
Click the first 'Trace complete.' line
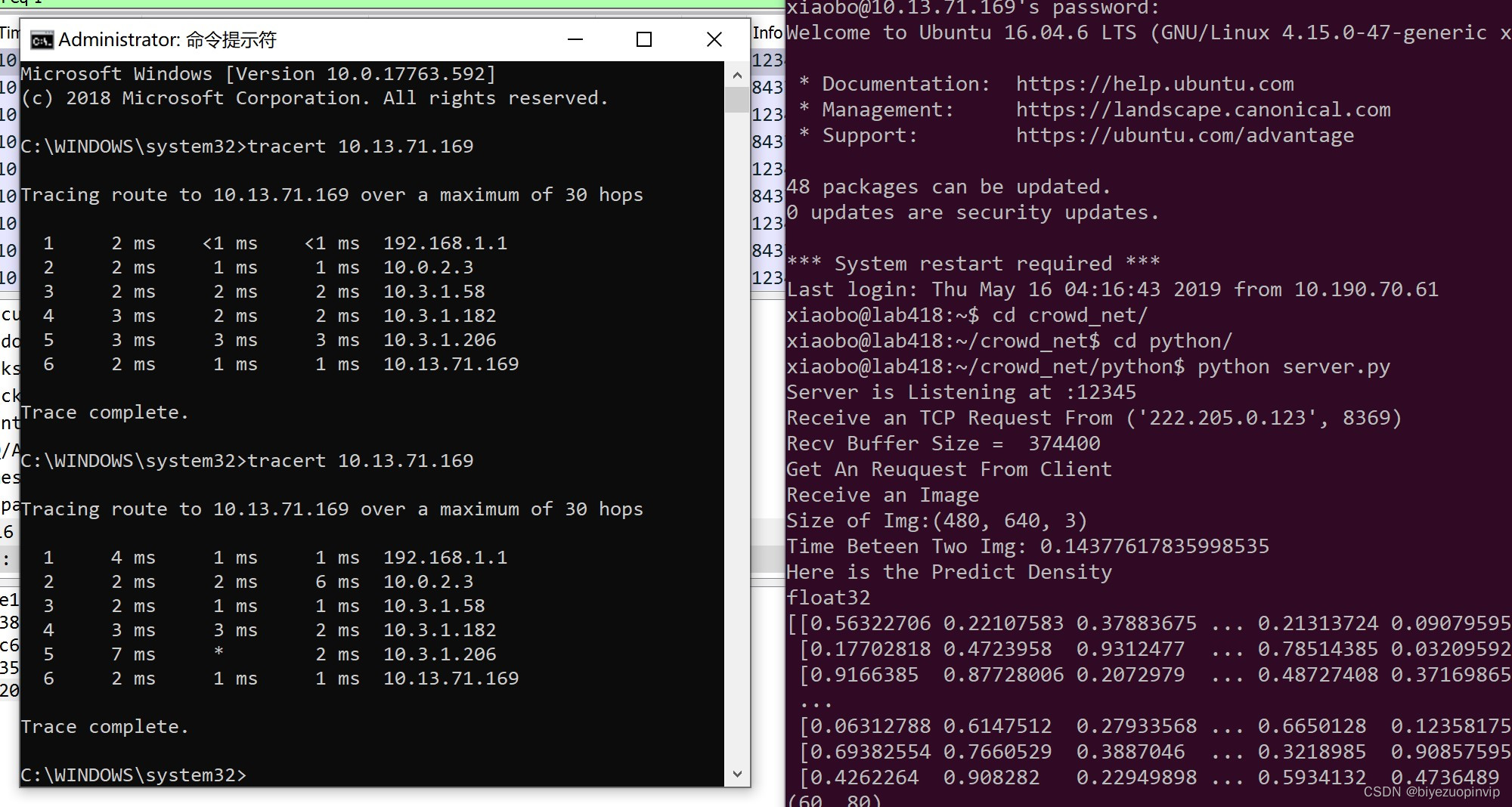click(104, 412)
